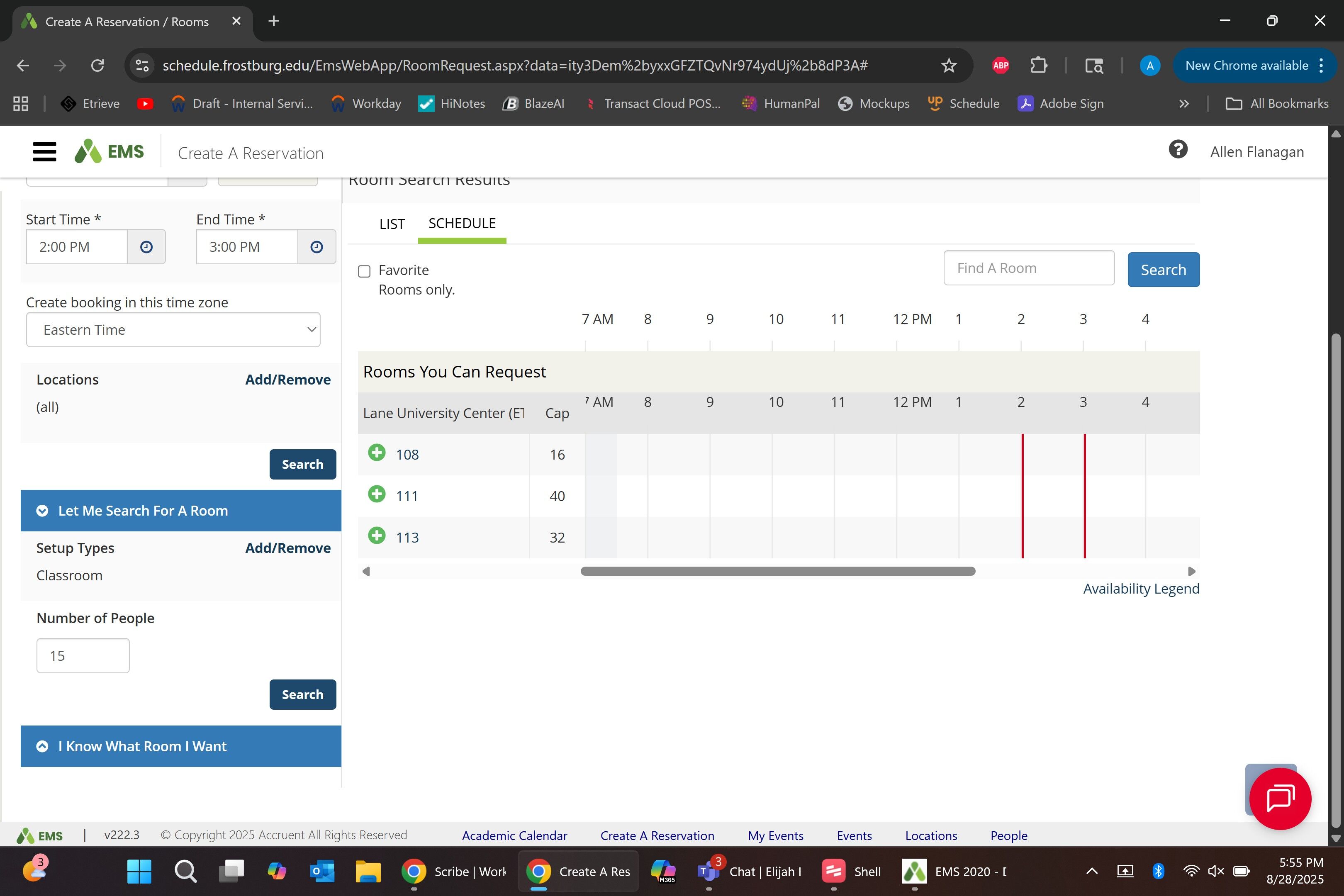This screenshot has width=1344, height=896.
Task: Switch to the LIST tab
Action: 392,224
